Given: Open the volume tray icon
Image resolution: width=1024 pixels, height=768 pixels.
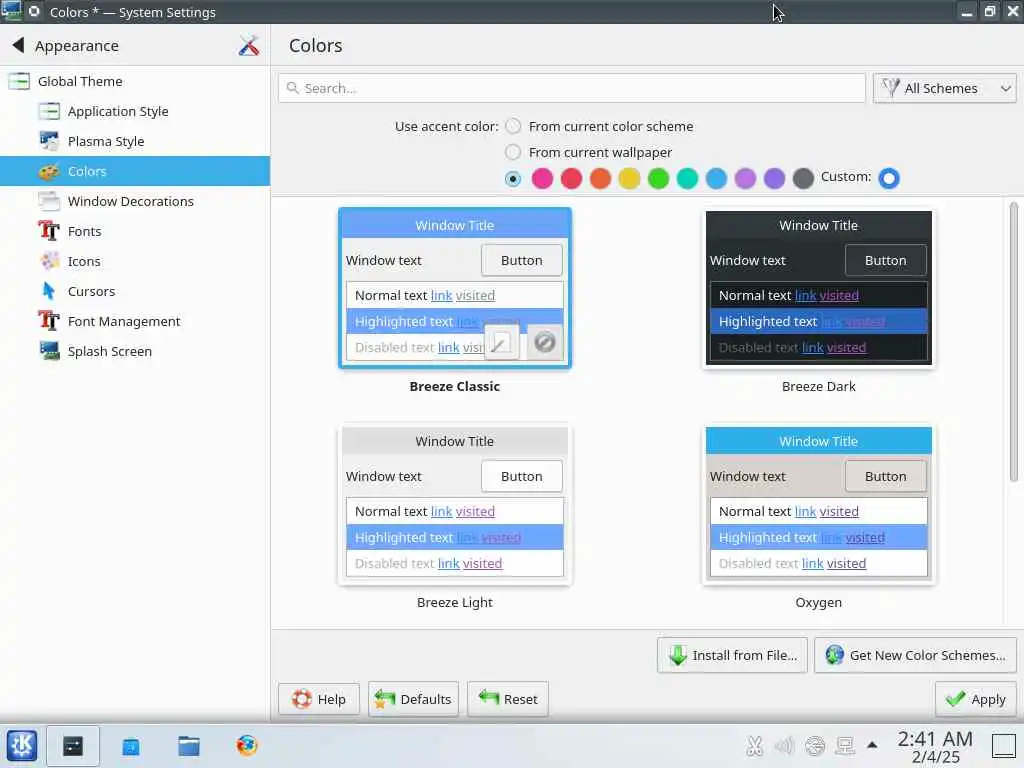Looking at the screenshot, I should pyautogui.click(x=784, y=745).
